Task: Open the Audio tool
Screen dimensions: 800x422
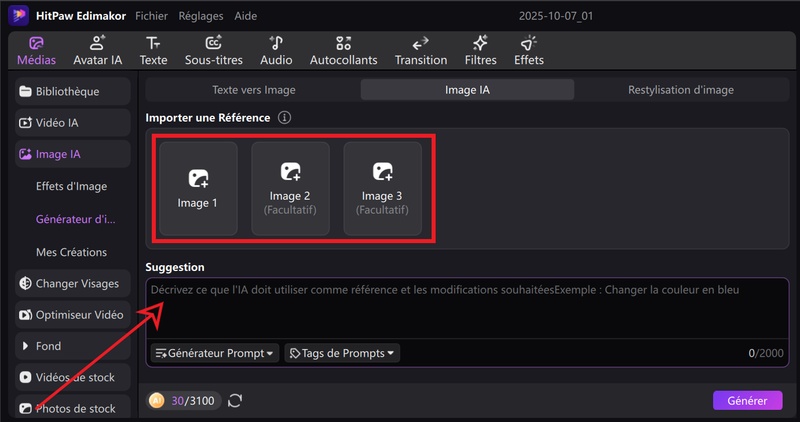Action: point(276,50)
